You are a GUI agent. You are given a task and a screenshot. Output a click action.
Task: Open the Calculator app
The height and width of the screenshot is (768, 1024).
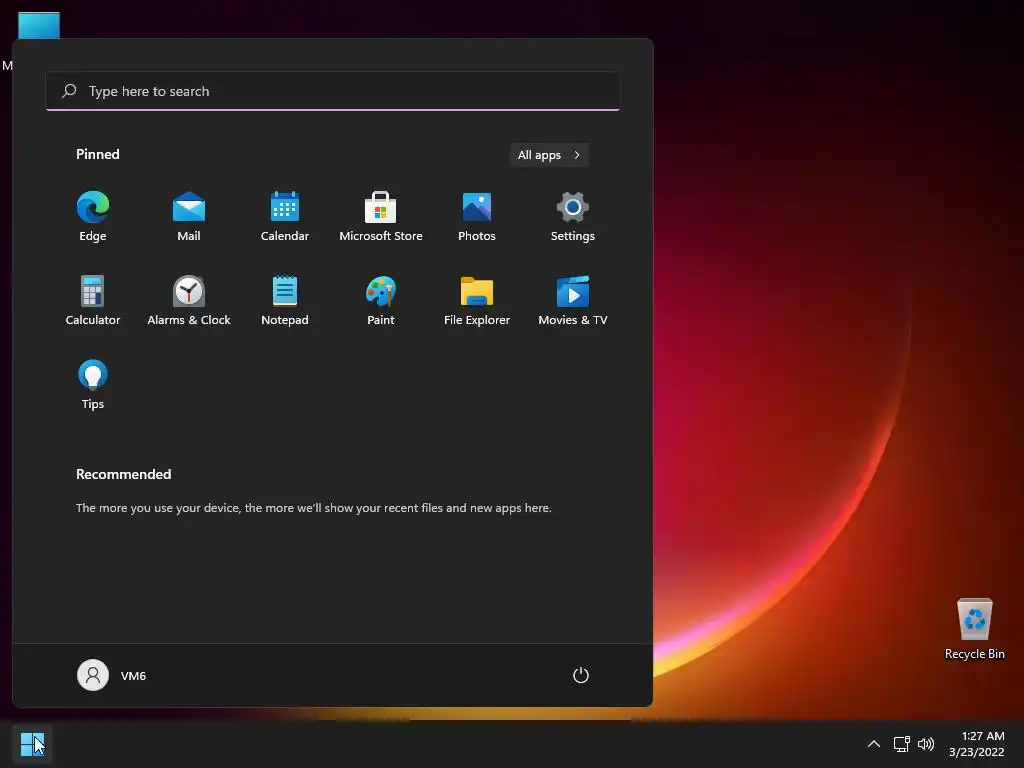pyautogui.click(x=93, y=300)
